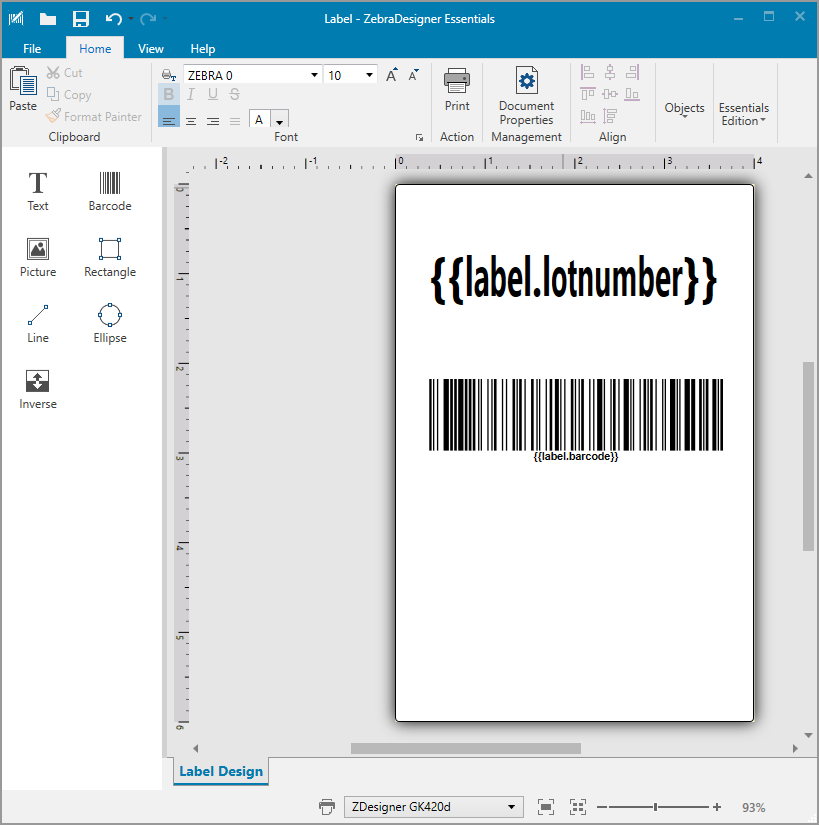
Task: Pick the Rectangle shape tool
Action: pos(110,256)
